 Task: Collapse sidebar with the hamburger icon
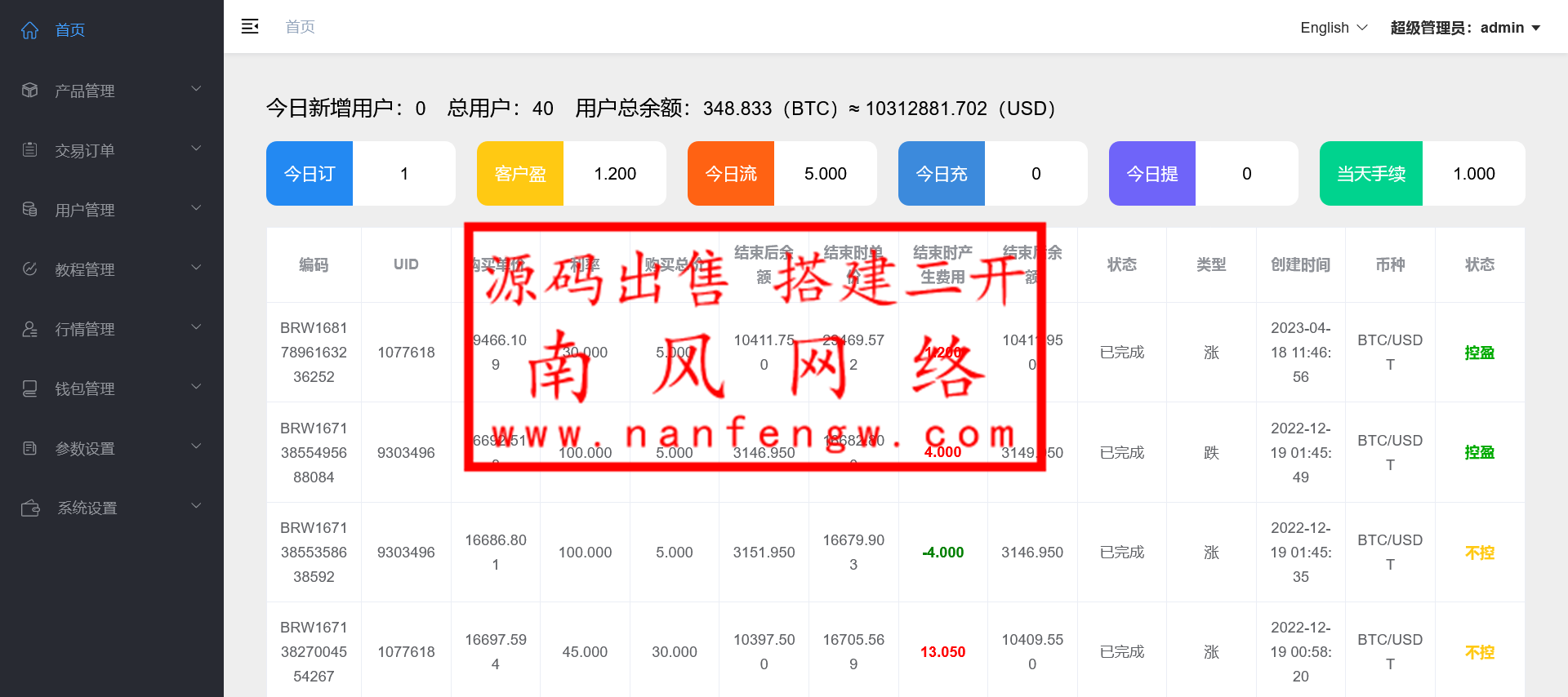[x=250, y=27]
